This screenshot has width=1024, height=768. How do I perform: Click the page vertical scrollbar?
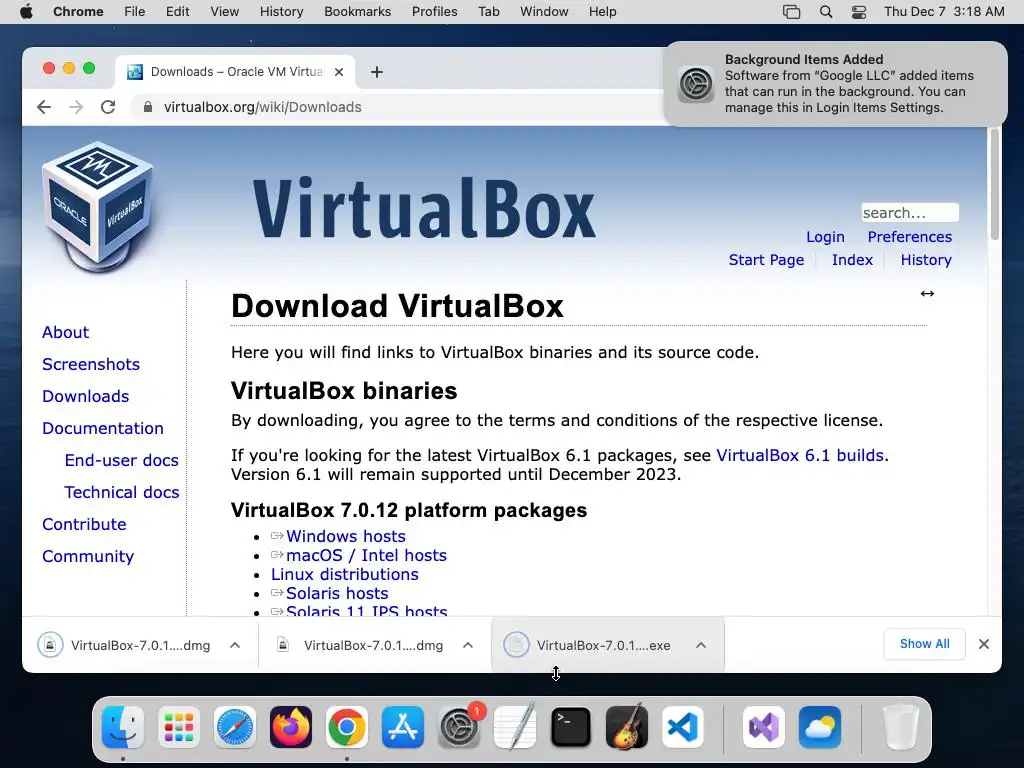tap(995, 184)
